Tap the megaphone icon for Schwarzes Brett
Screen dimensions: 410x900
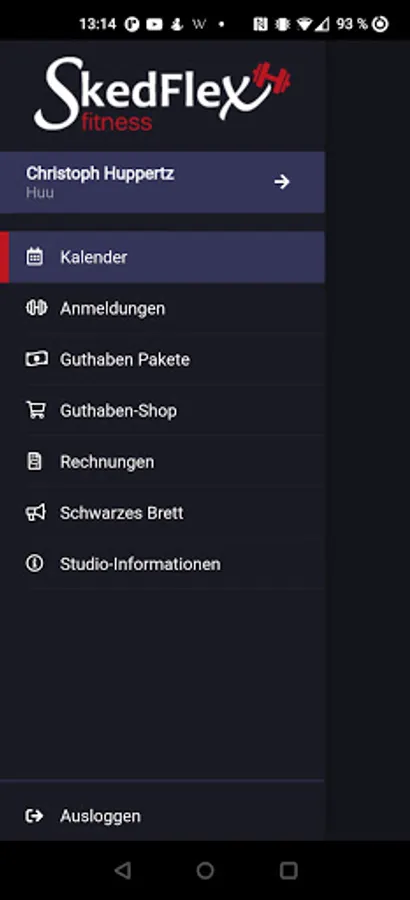(x=36, y=512)
